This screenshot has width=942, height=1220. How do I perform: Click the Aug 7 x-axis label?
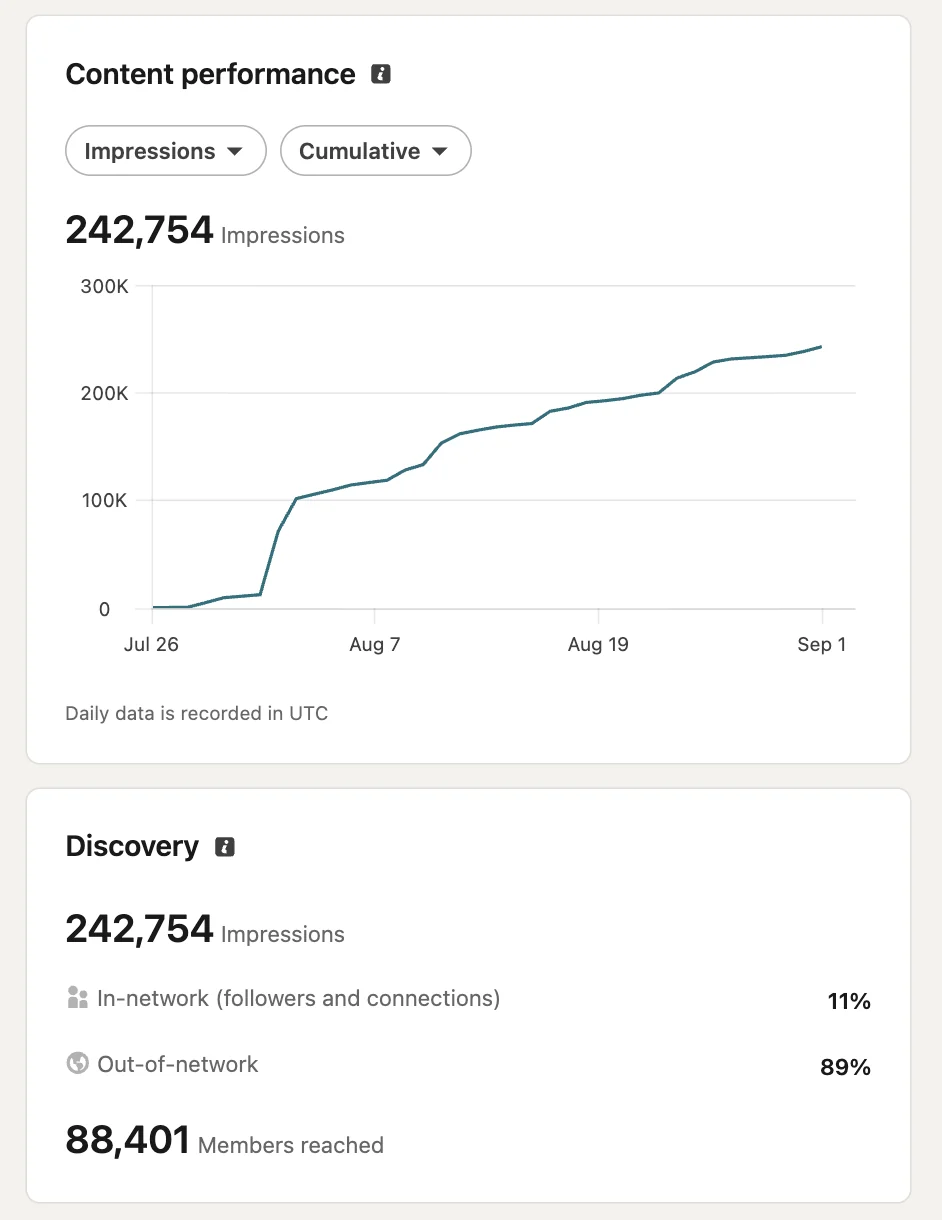click(x=374, y=644)
